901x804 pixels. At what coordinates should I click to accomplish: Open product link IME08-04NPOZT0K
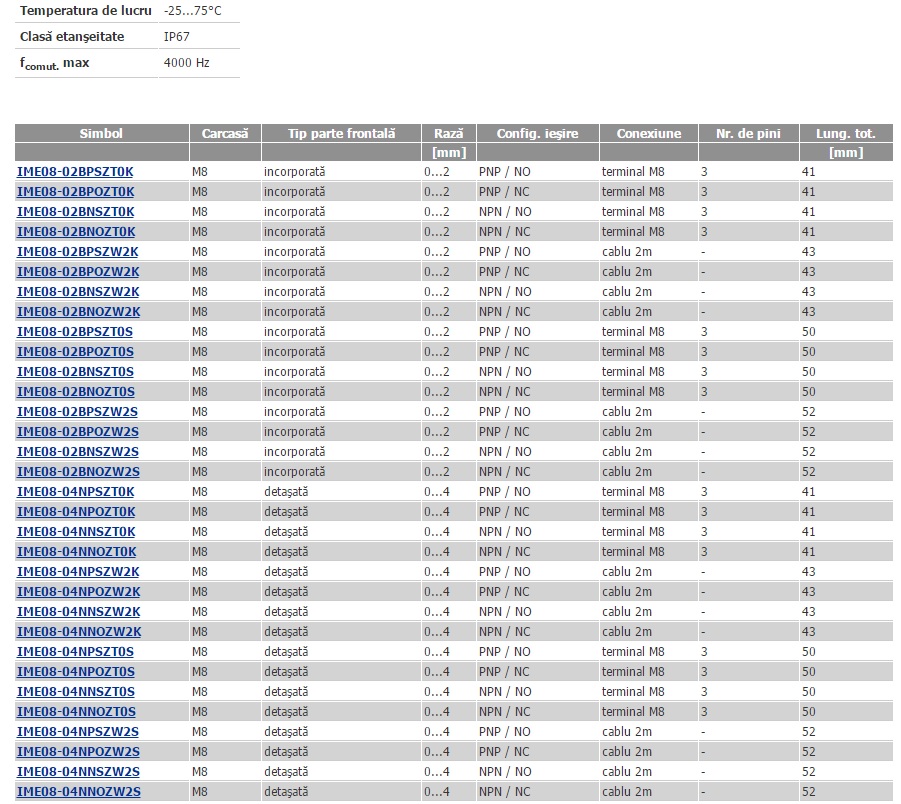[76, 512]
